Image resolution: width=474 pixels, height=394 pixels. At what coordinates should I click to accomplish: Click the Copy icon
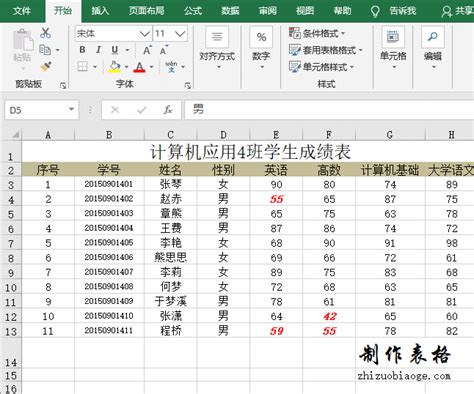(45, 50)
